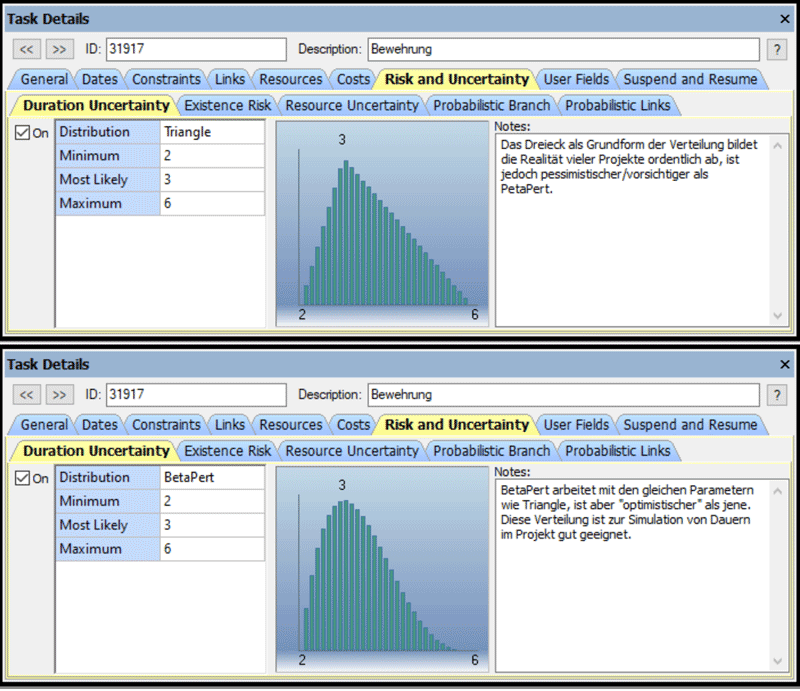Switch to Existence Risk tab in Triangle panel
800x691 pixels.
click(227, 105)
